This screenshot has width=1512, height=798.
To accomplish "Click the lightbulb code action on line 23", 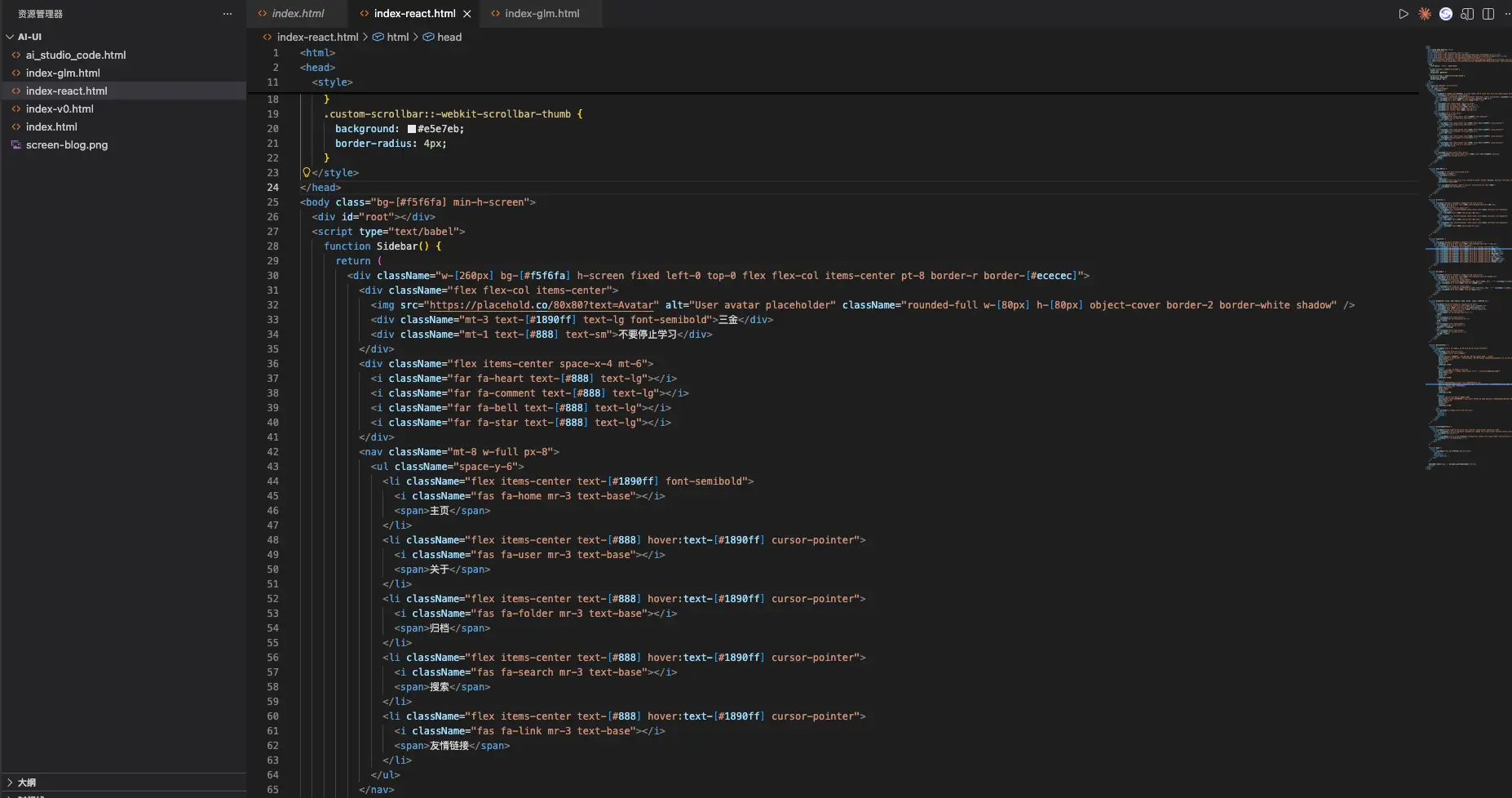I will click(307, 173).
